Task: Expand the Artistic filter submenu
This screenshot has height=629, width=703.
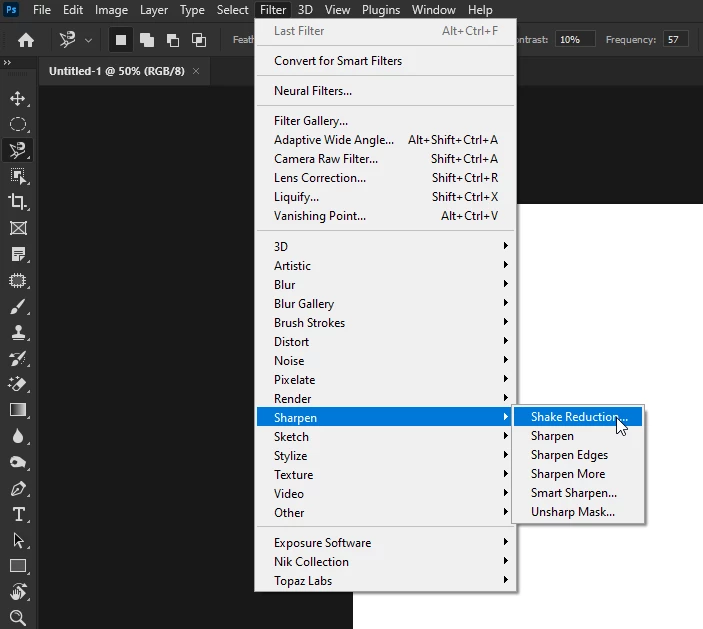Action: click(385, 265)
